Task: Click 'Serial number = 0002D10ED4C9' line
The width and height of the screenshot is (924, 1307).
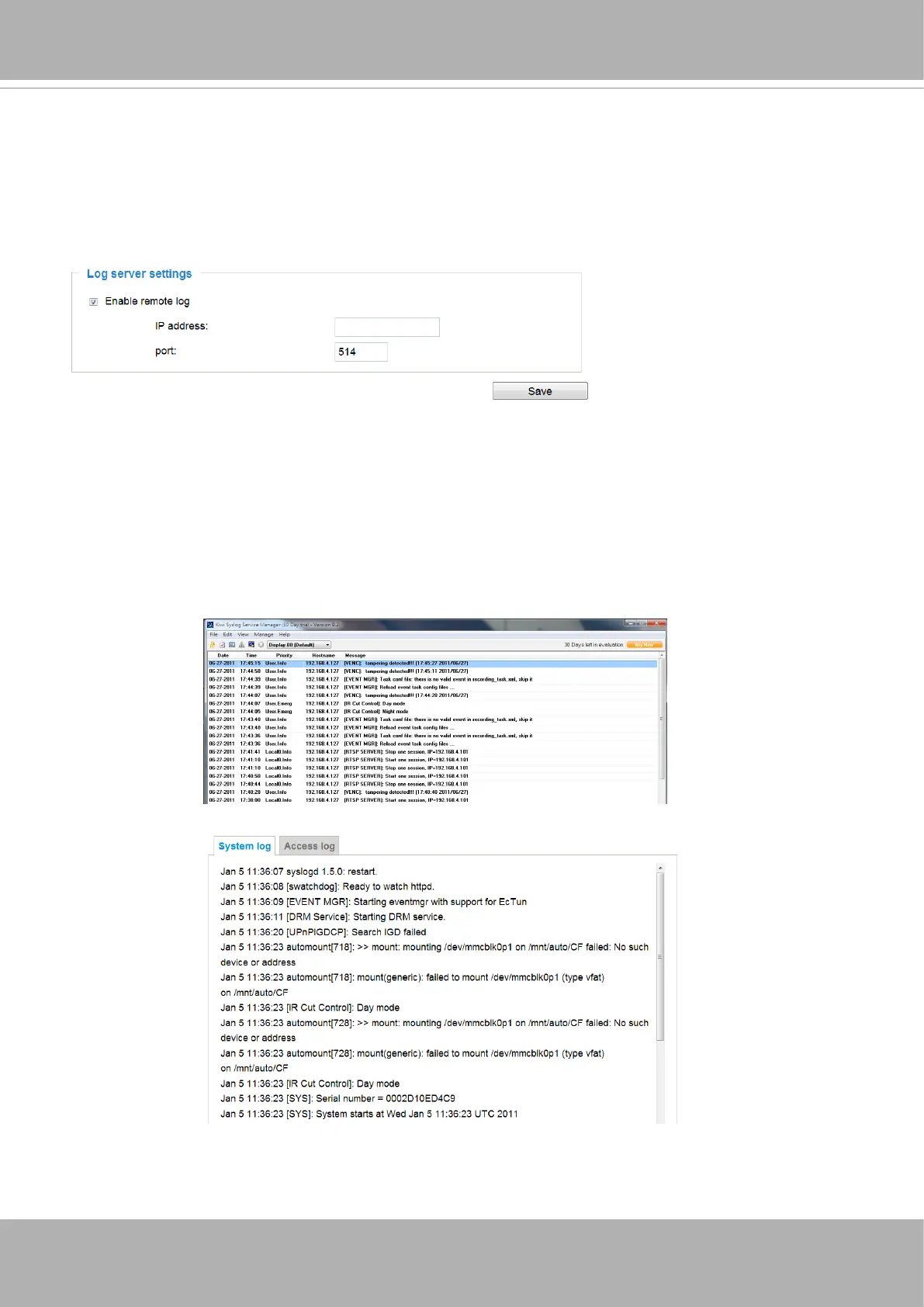Action: [x=337, y=1098]
